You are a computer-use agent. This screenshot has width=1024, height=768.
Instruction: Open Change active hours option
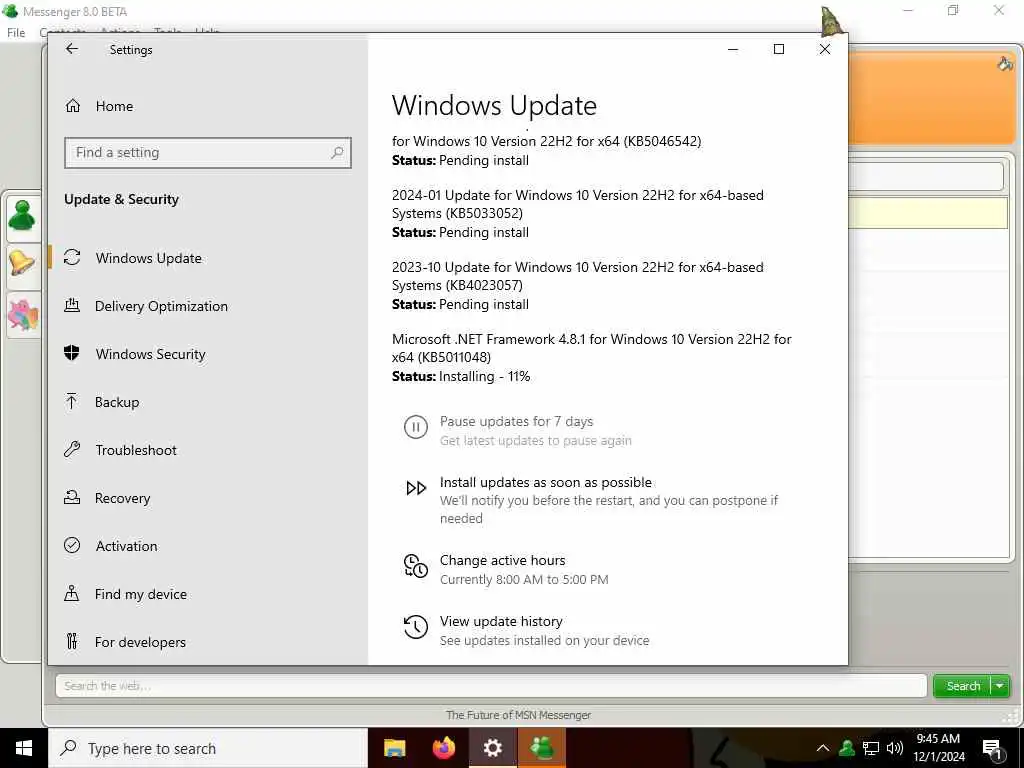503,560
